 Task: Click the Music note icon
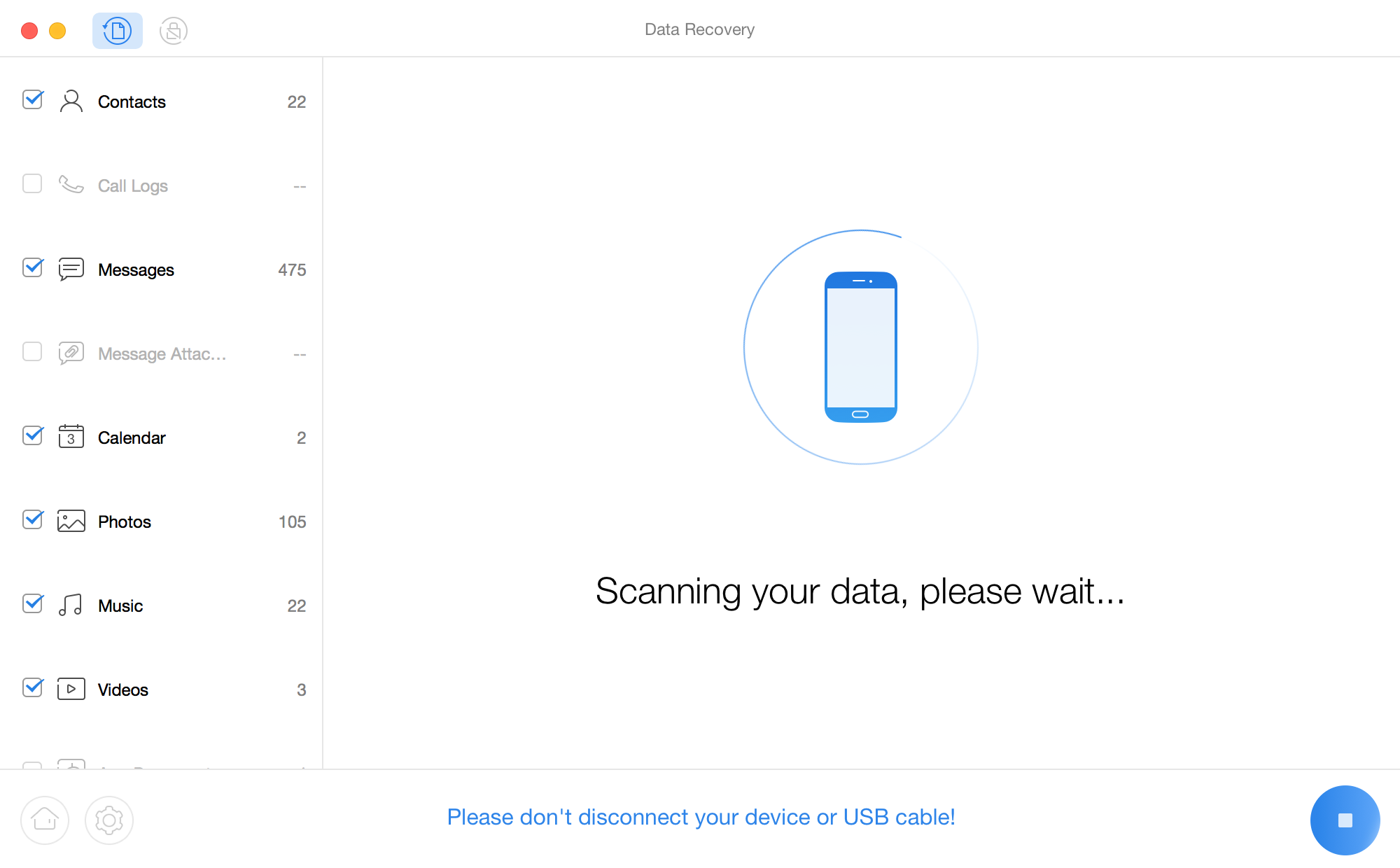coord(71,605)
